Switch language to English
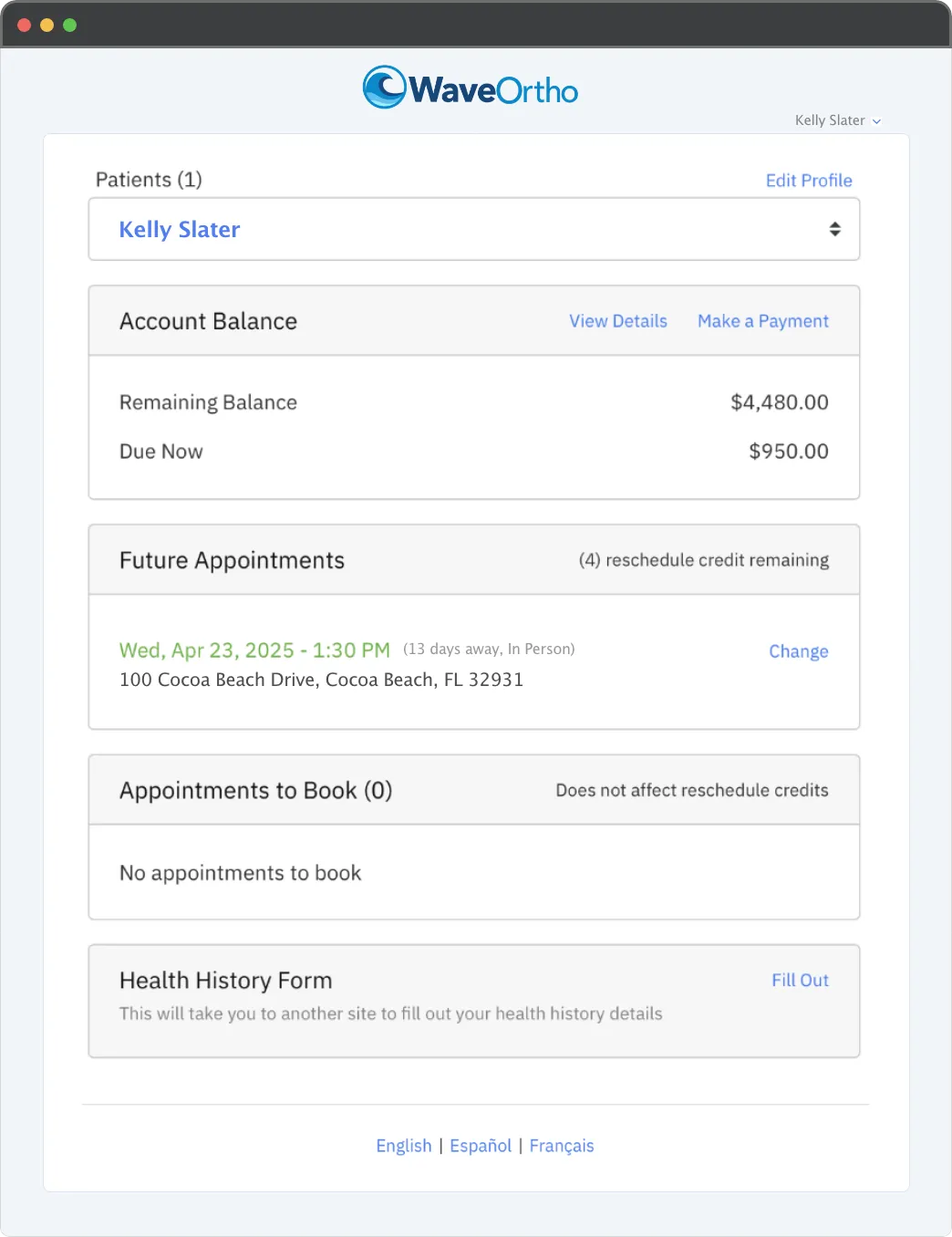The height and width of the screenshot is (1237, 952). [404, 1146]
